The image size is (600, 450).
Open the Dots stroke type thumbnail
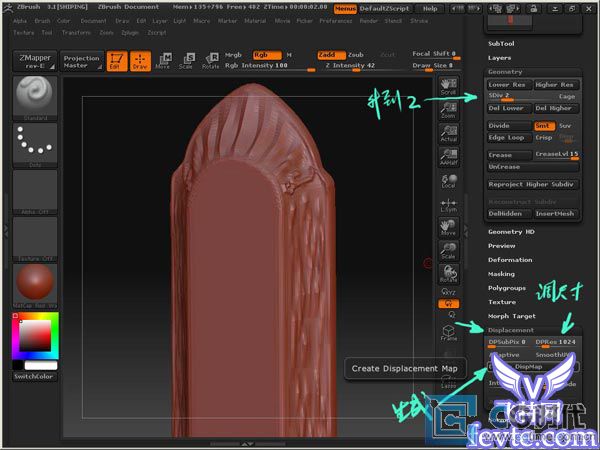click(35, 145)
